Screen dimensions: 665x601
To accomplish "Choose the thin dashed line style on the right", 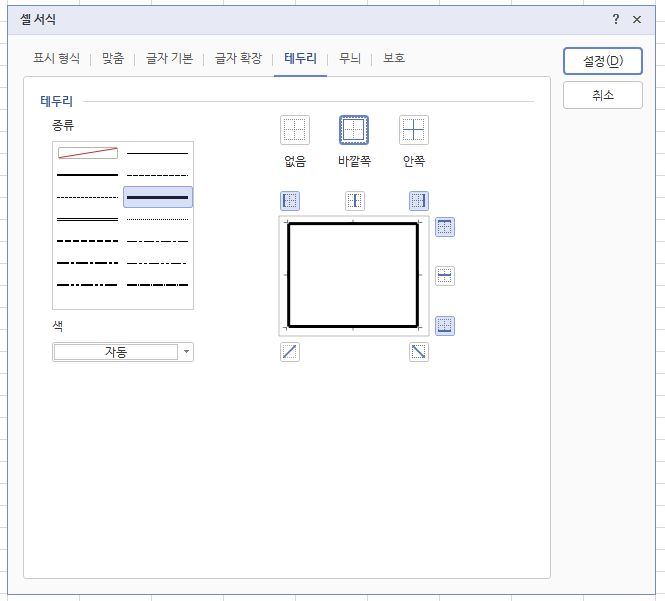I will [x=157, y=175].
